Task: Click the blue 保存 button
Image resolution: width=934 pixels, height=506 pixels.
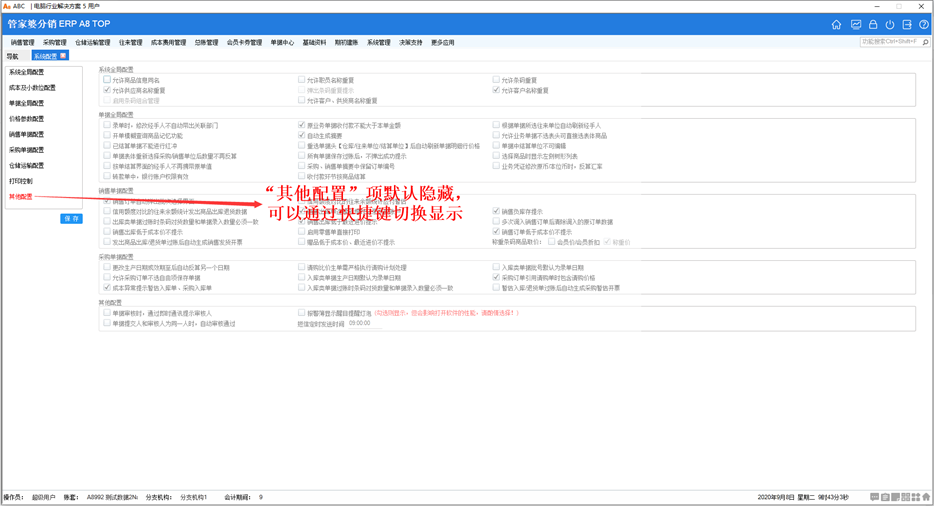Action: [71, 219]
